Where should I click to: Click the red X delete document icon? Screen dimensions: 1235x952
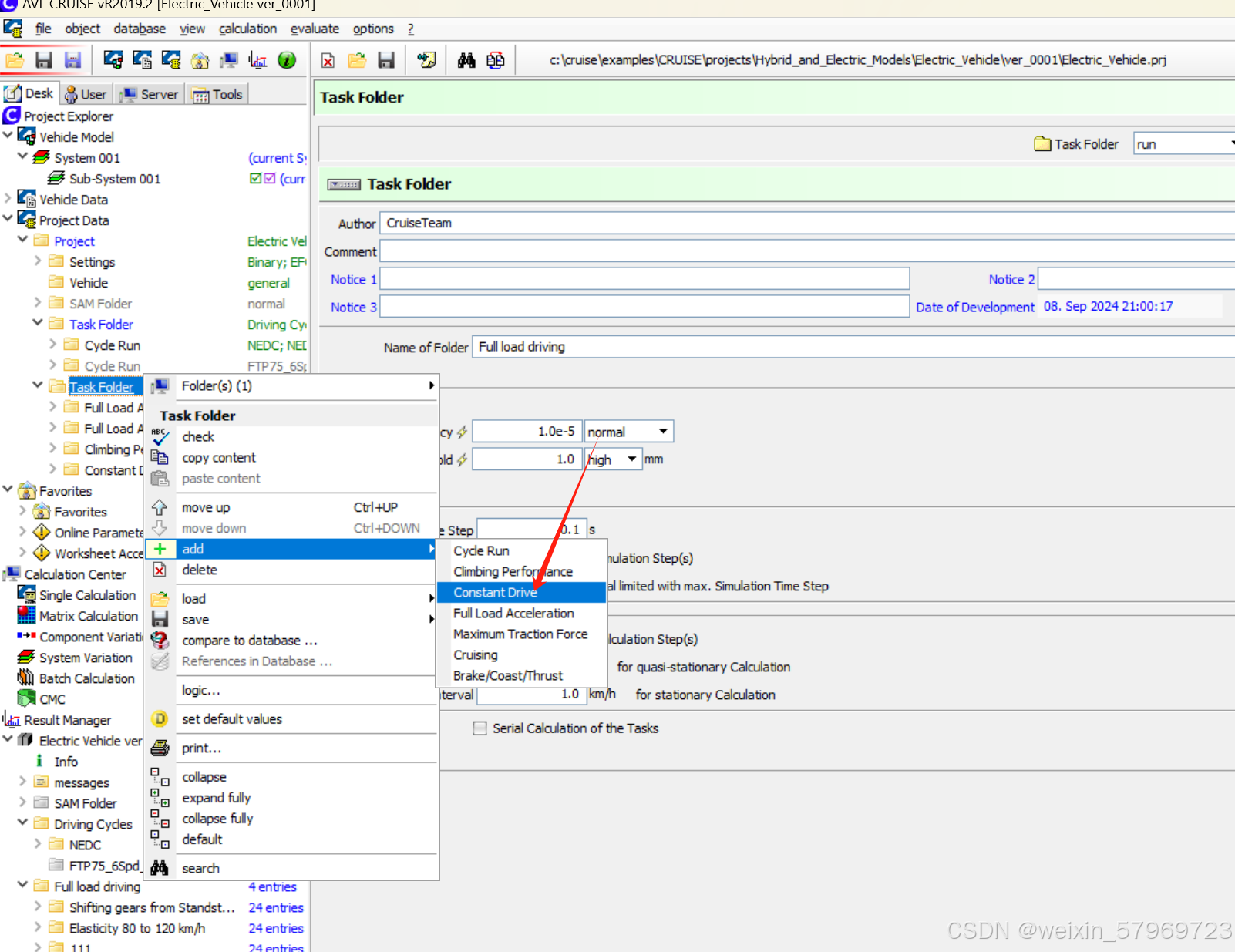pos(328,60)
